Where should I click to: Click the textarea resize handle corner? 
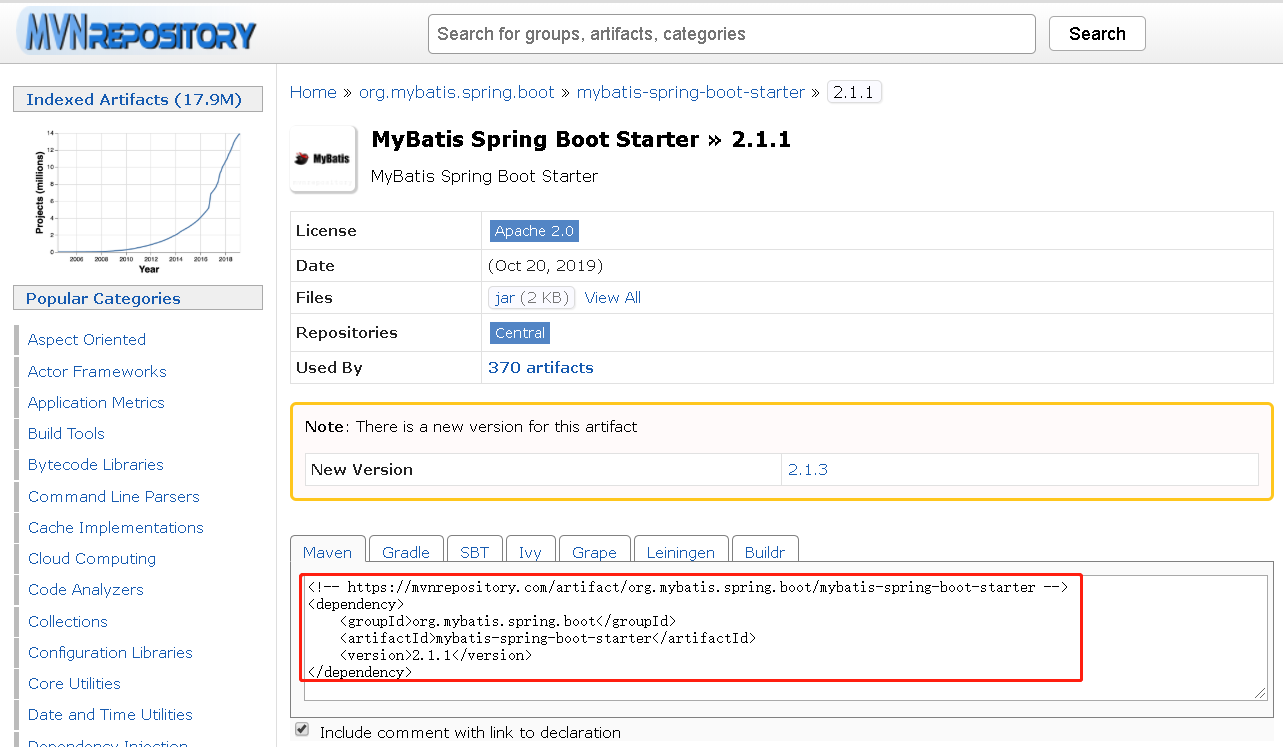[1260, 693]
